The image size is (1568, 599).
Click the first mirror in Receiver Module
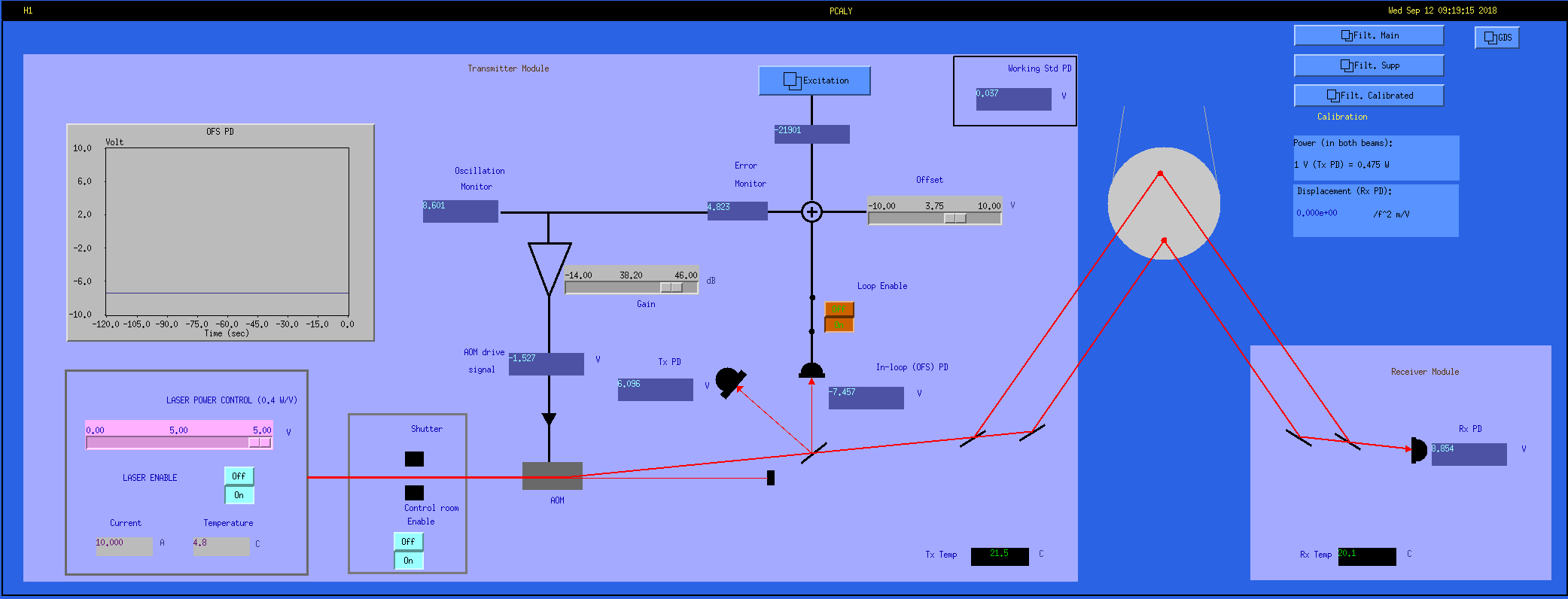coord(1299,437)
